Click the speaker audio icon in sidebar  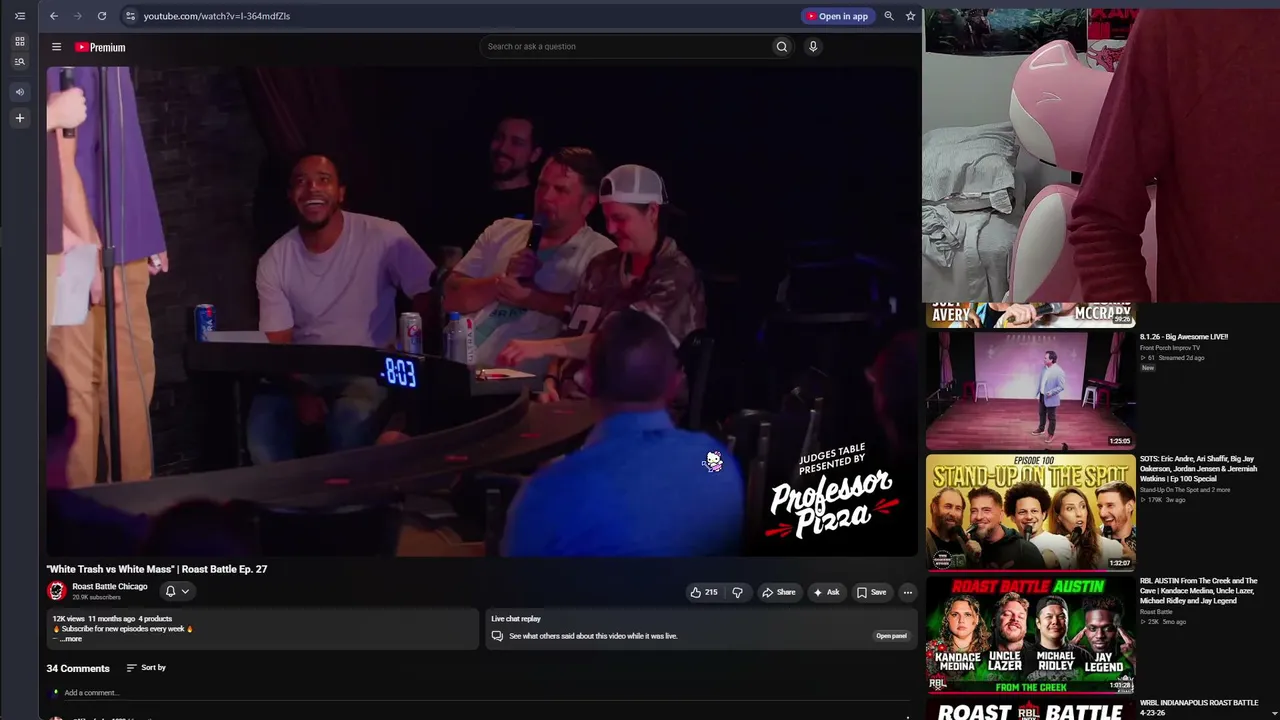[x=19, y=92]
